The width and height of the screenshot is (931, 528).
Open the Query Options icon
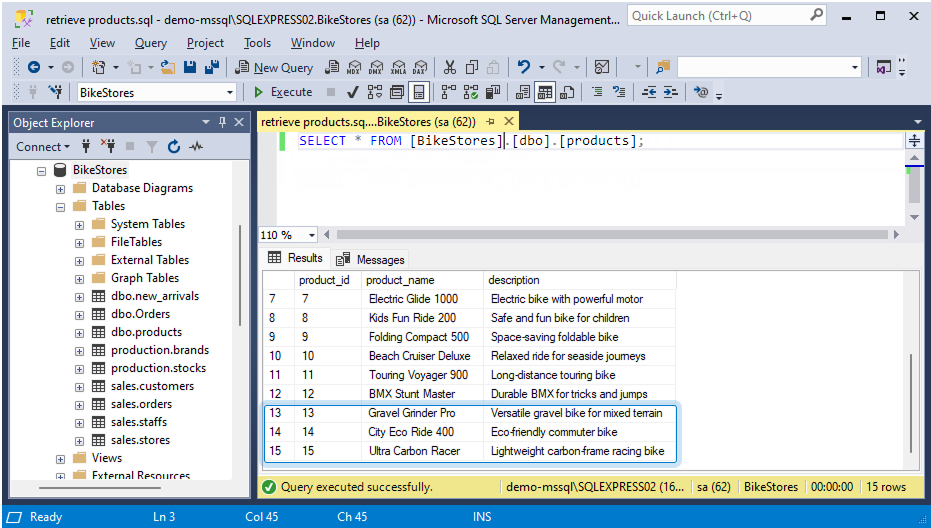coord(397,92)
